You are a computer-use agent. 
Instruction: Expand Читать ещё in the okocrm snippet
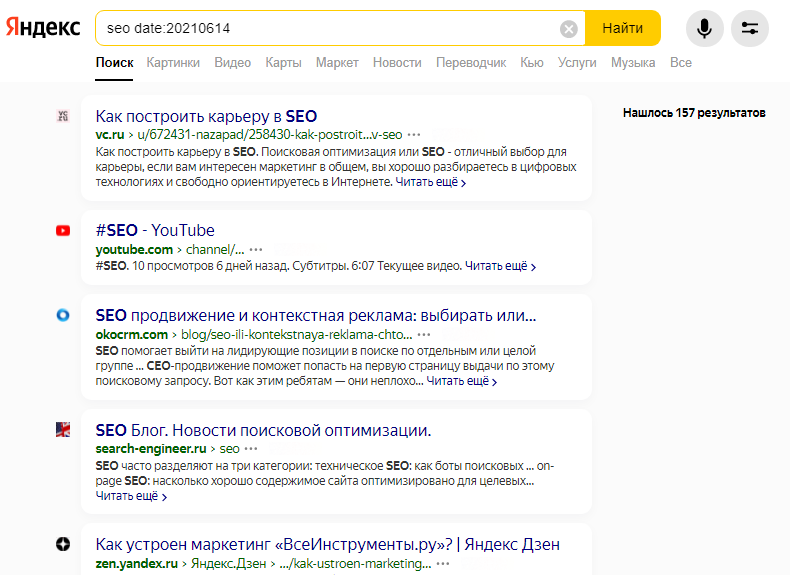(462, 381)
